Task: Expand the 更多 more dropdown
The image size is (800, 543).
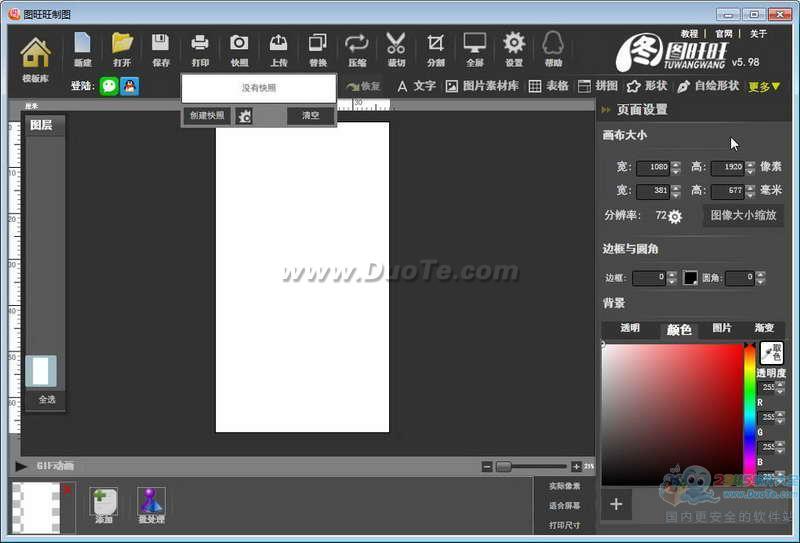Action: point(764,86)
